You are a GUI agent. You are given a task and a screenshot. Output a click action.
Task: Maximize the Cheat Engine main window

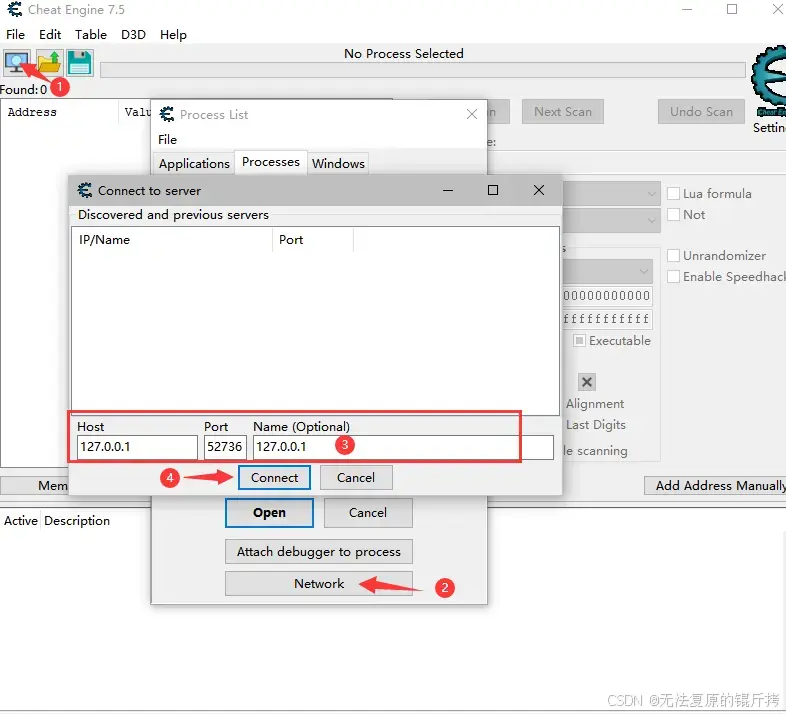(x=732, y=9)
